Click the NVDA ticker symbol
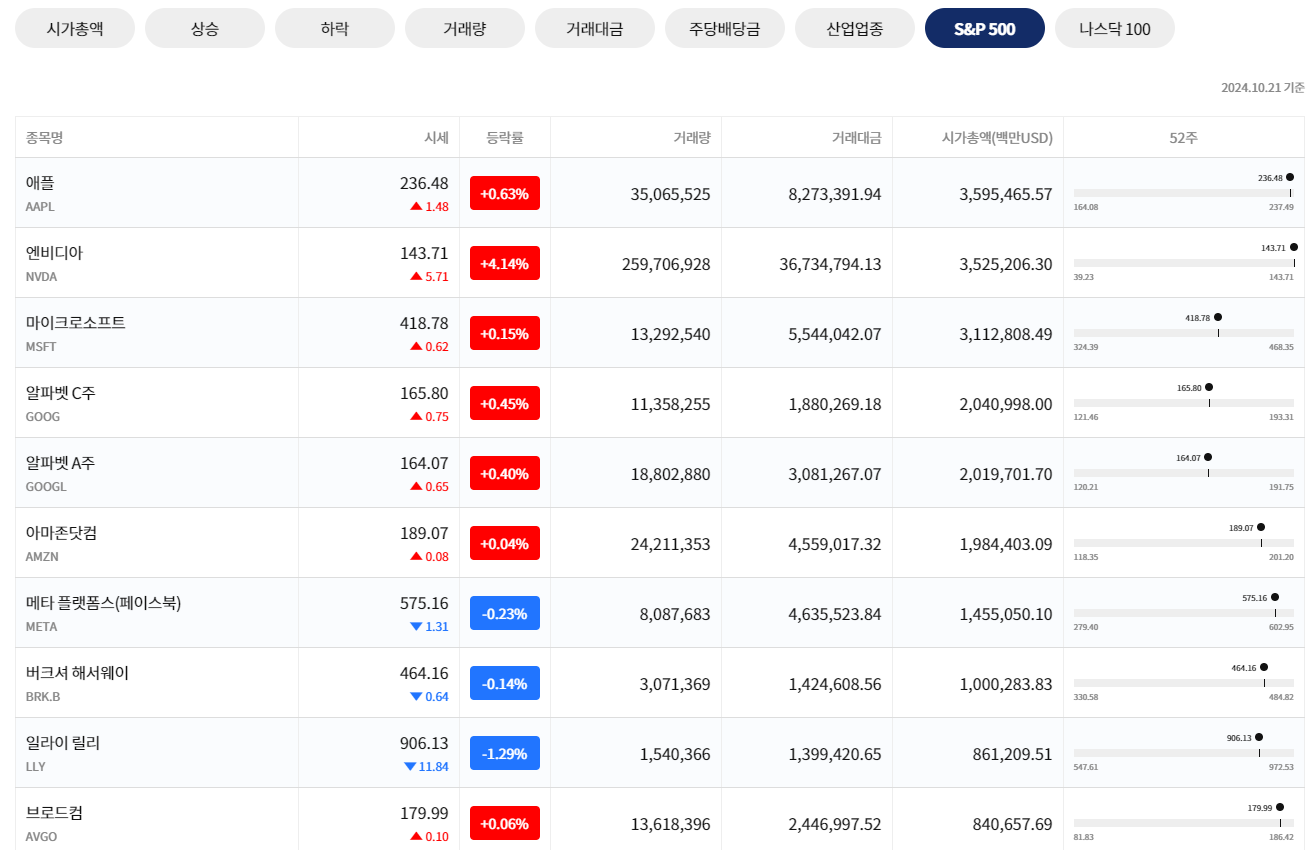 41,277
